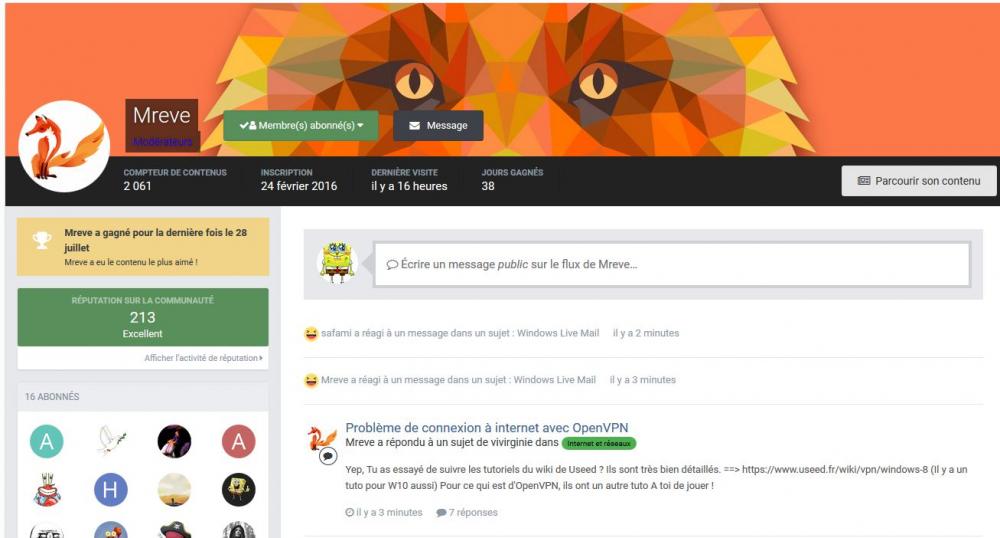
Task: Click Mreve's fox profile avatar
Action: point(64,146)
